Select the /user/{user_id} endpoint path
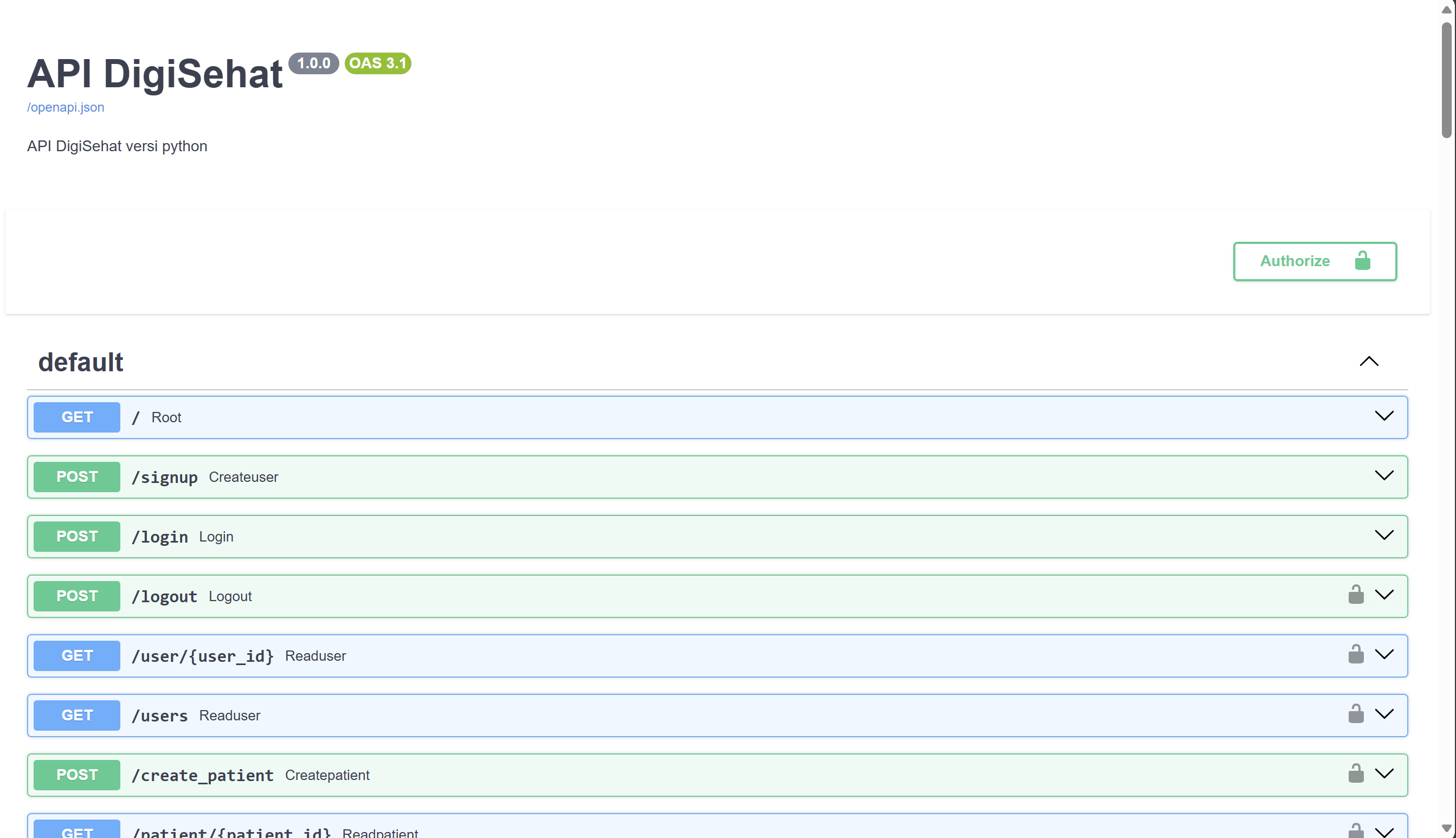Screen dimensions: 1456x838 point(202,656)
